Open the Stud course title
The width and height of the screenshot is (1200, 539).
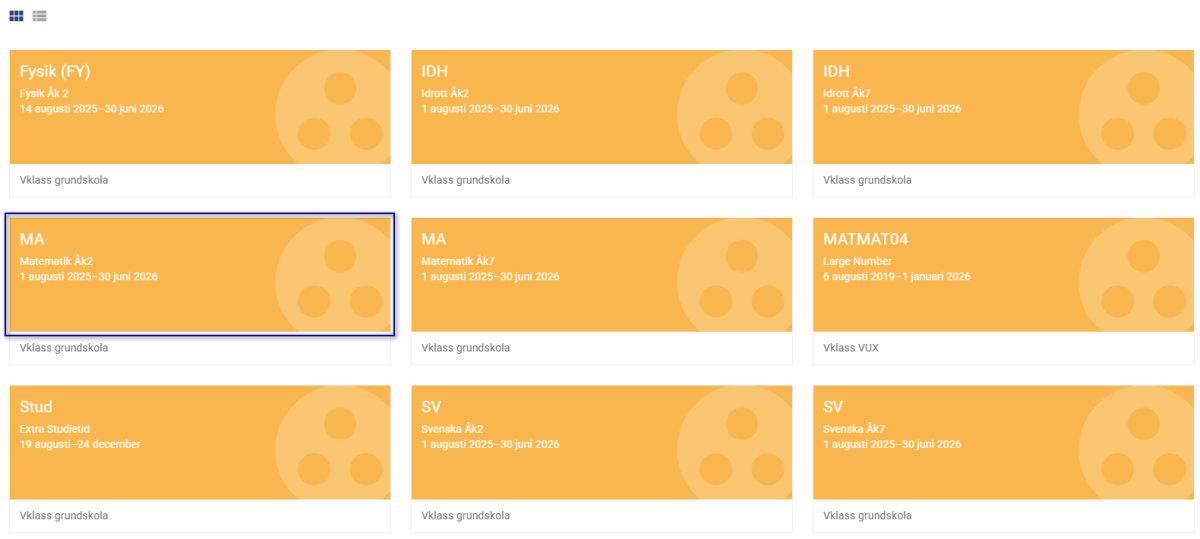pos(36,407)
